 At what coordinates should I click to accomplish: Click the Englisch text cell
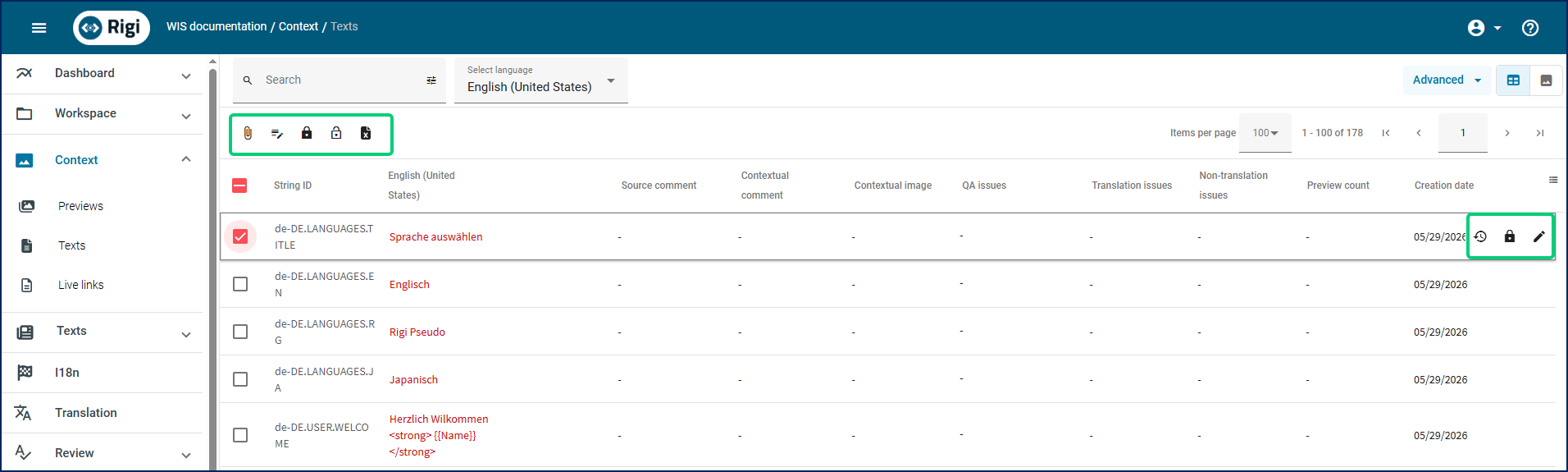pos(409,284)
